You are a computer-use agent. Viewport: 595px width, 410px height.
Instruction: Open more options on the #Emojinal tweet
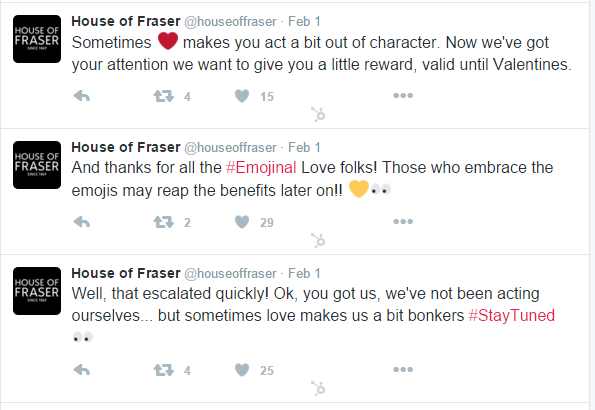point(403,222)
